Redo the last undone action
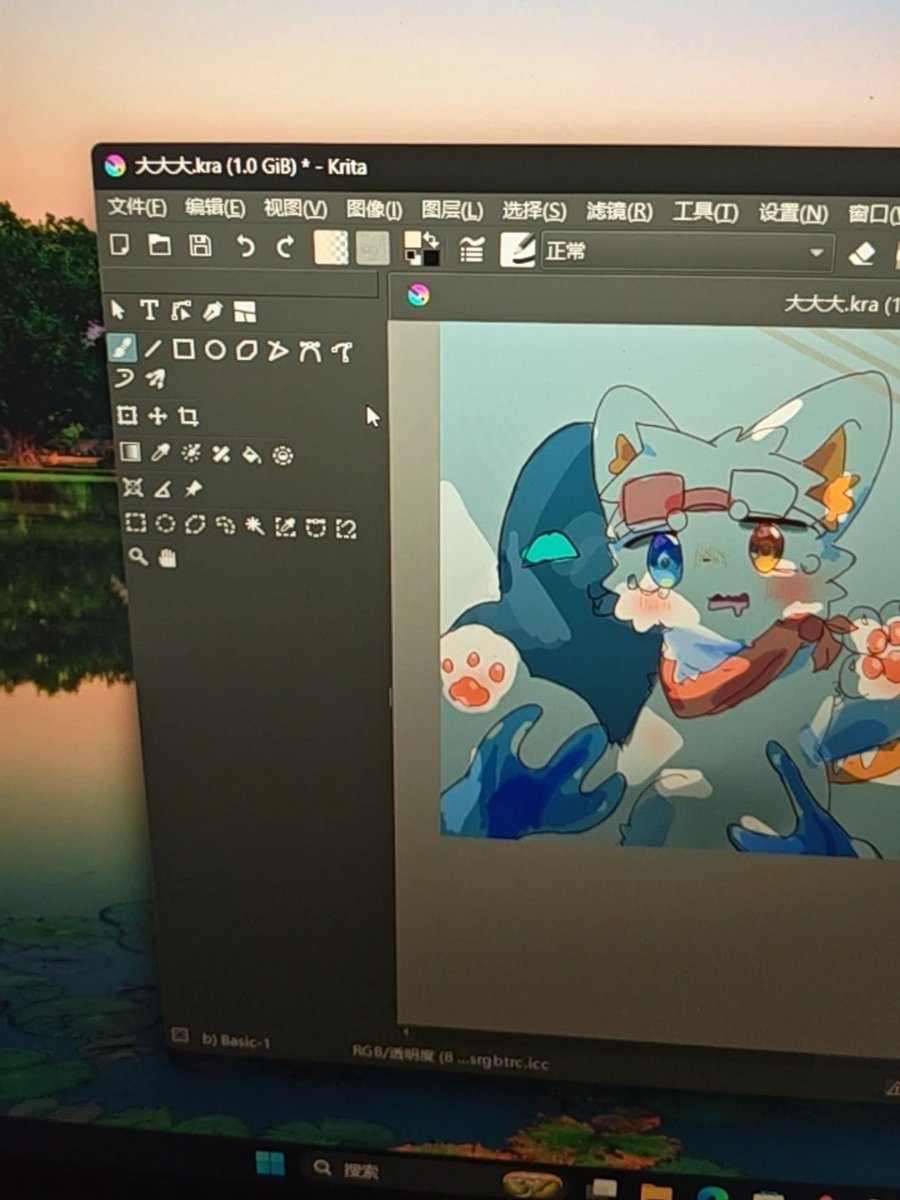The image size is (900, 1200). coord(285,247)
